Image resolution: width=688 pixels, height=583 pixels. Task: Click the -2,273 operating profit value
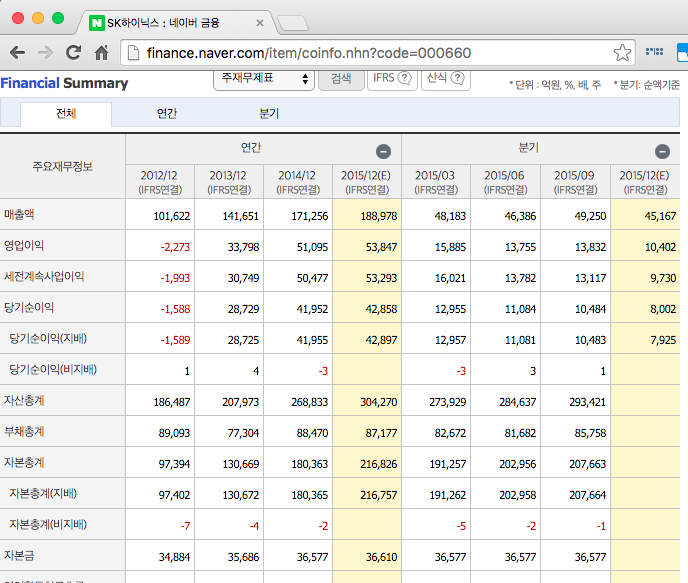click(x=175, y=247)
